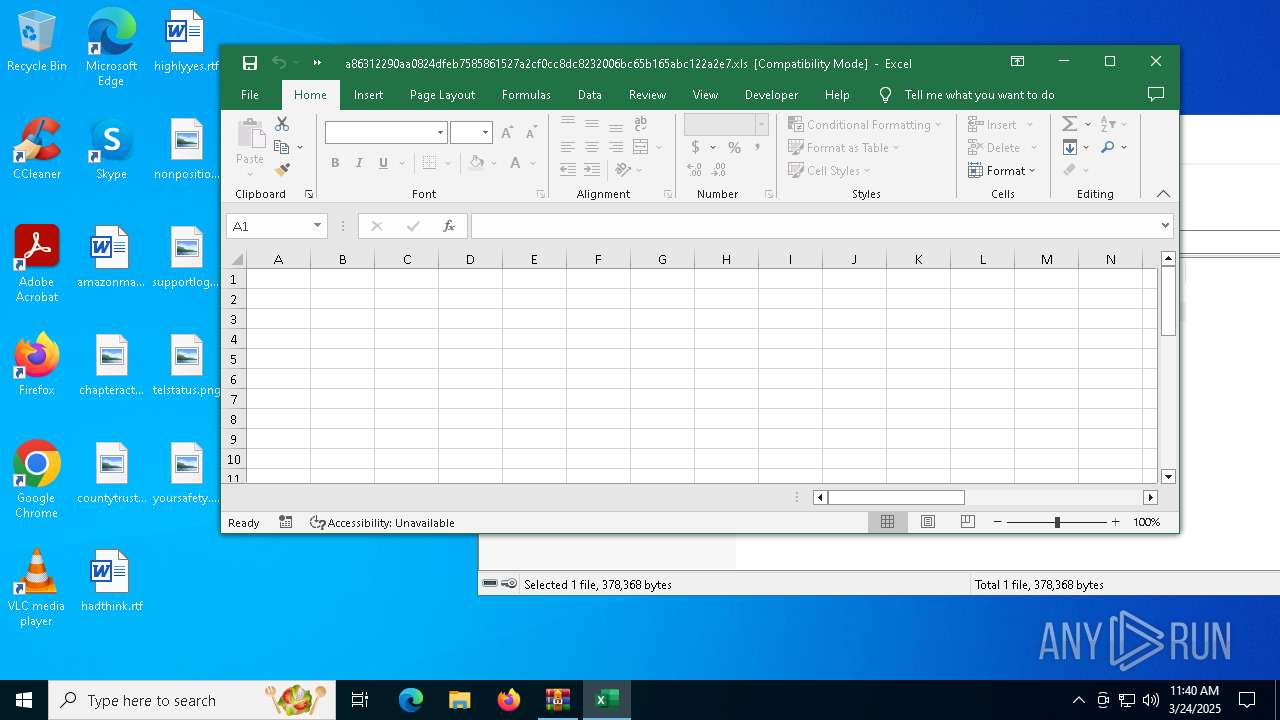Toggle Align Left in the Alignment group
This screenshot has height=720, width=1280.
[568, 147]
